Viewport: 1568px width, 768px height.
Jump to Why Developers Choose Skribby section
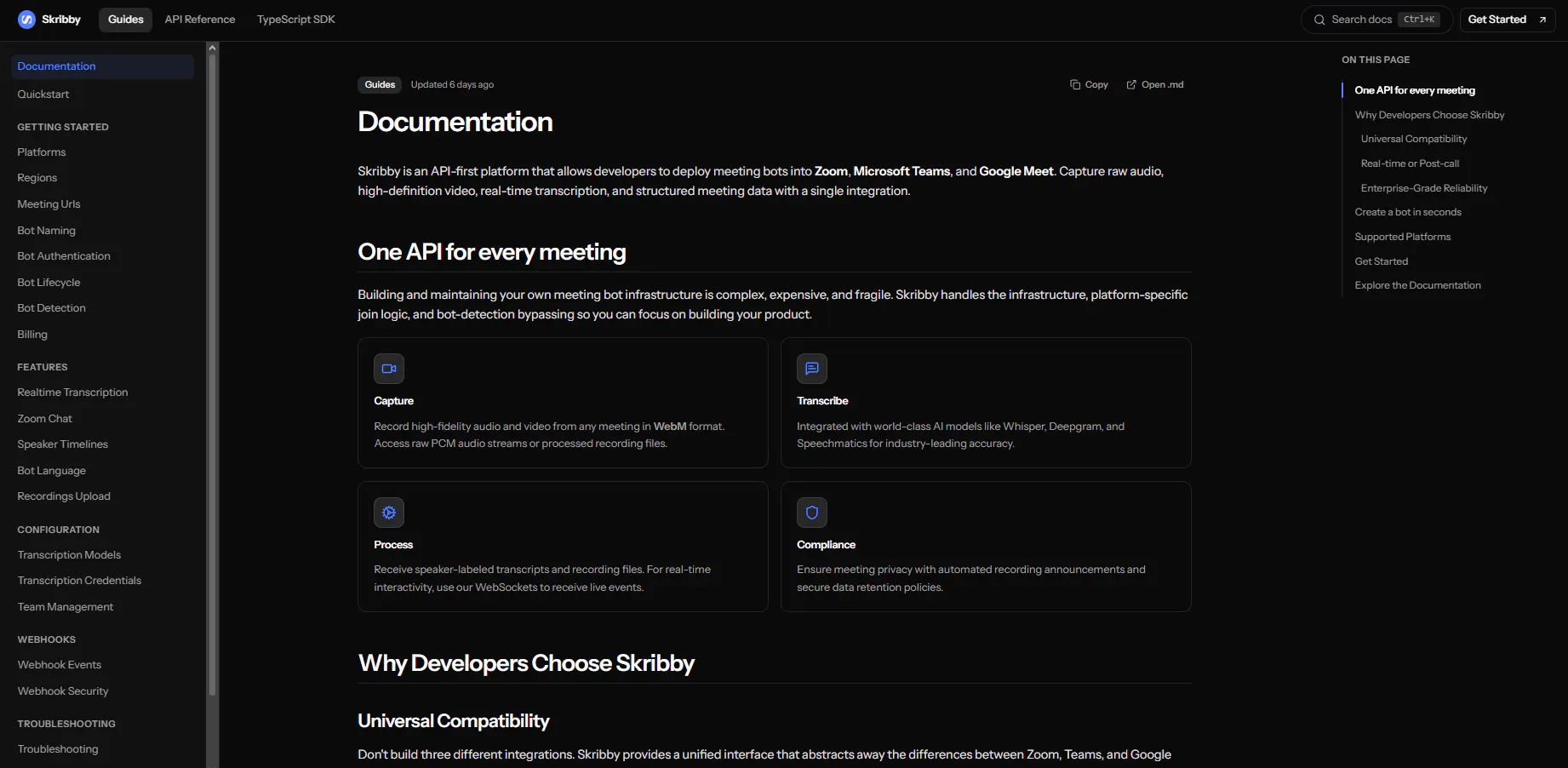[x=1429, y=115]
